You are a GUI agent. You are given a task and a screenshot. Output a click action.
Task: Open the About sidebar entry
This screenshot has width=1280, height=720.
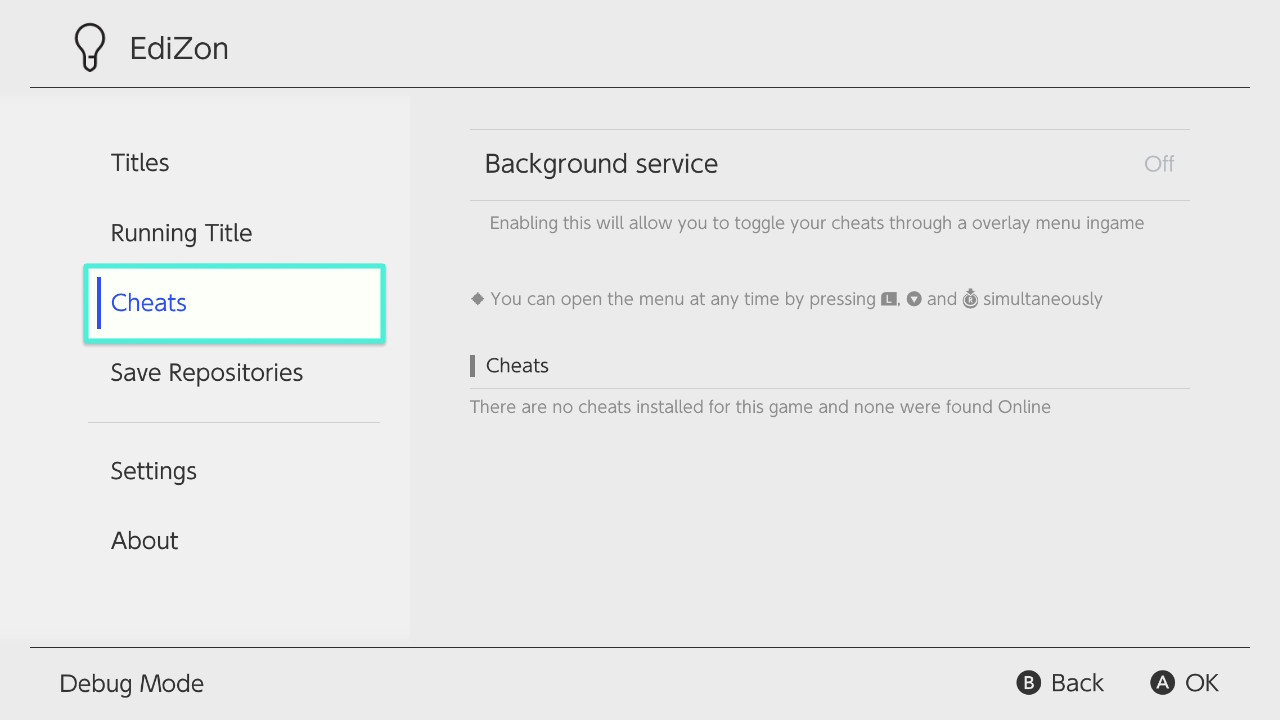point(234,541)
